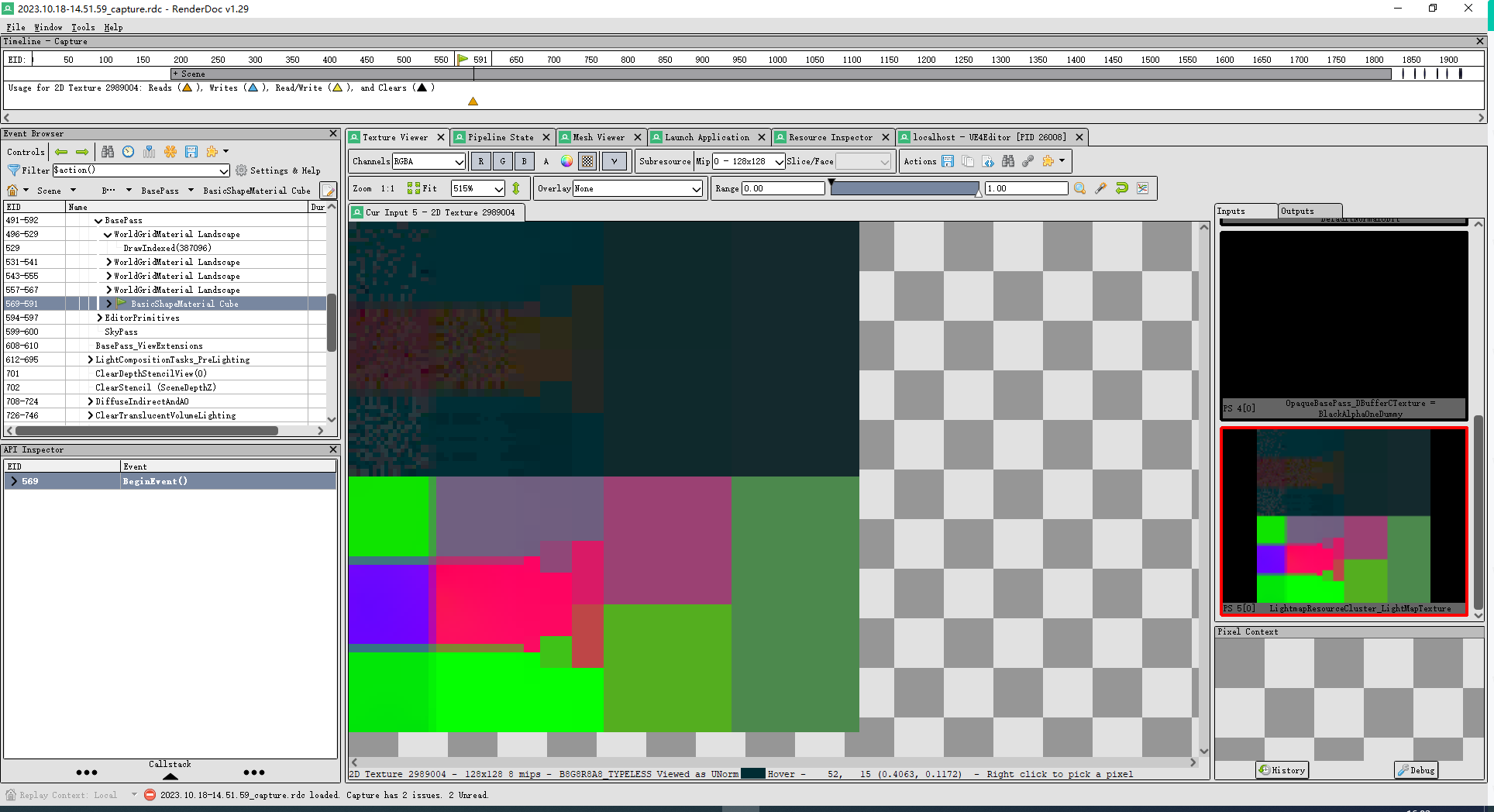Image resolution: width=1494 pixels, height=812 pixels.
Task: Open the Overlay None dropdown
Action: 638,188
